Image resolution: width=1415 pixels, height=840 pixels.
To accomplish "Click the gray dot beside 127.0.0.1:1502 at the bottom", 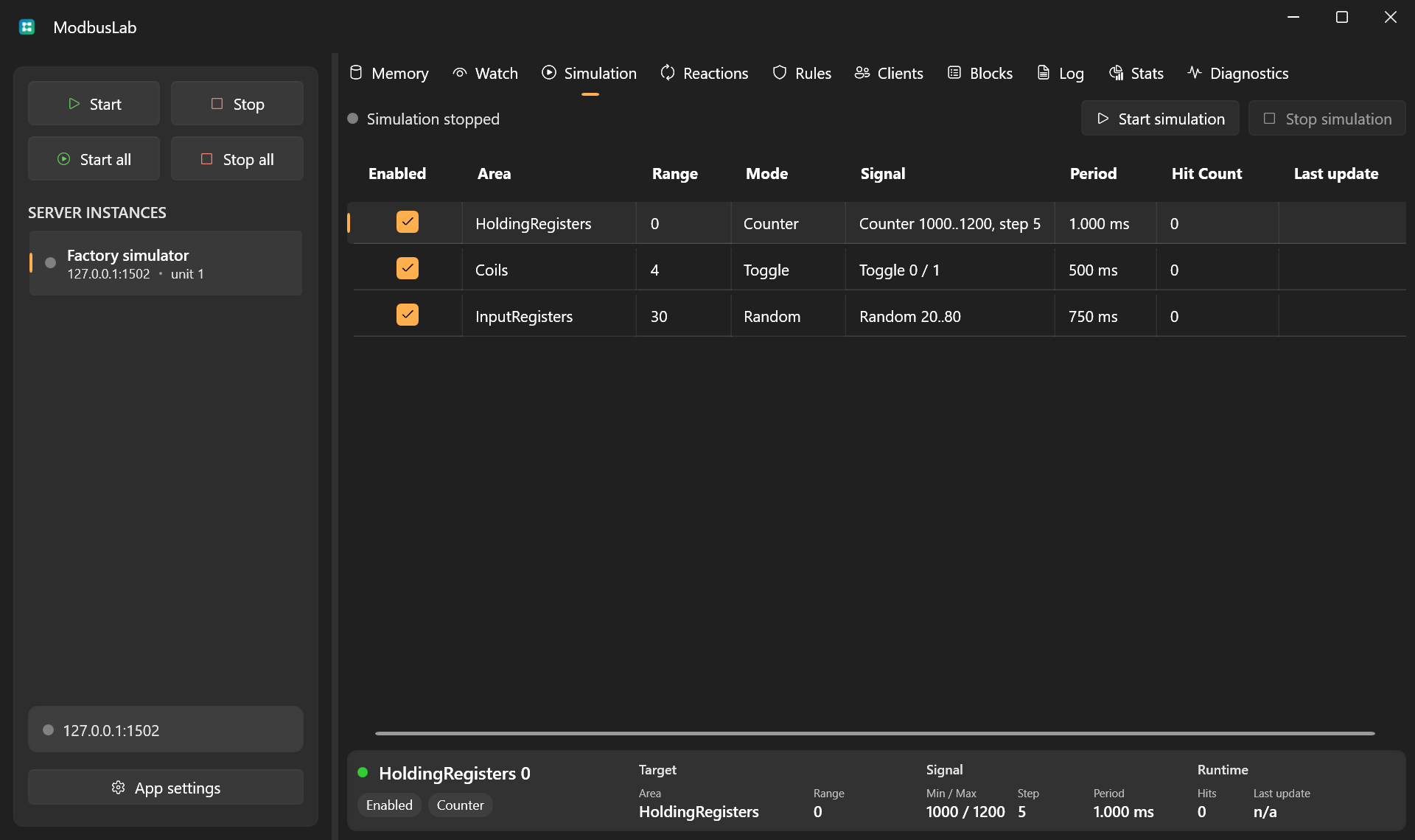I will coord(48,730).
